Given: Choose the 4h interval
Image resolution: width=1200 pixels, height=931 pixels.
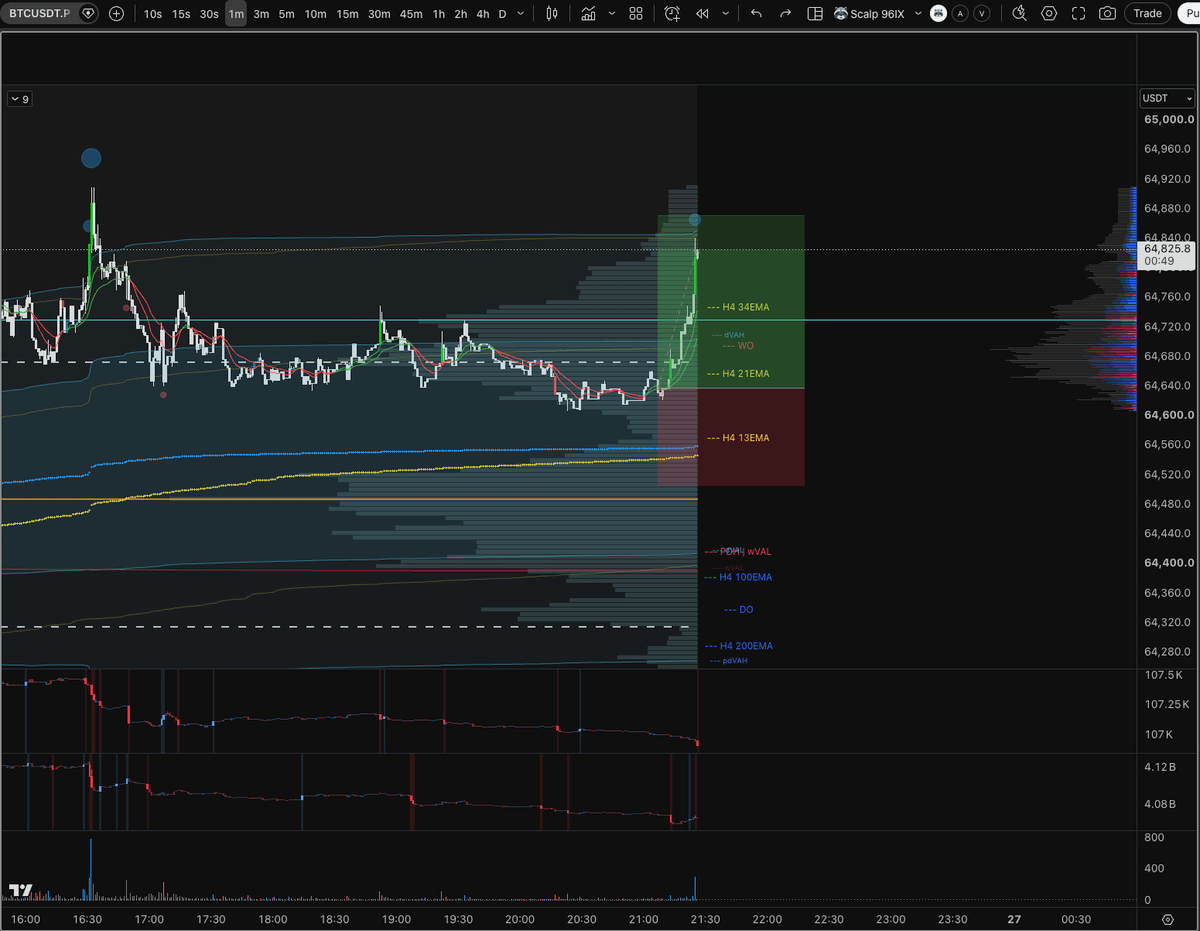Looking at the screenshot, I should tap(483, 14).
